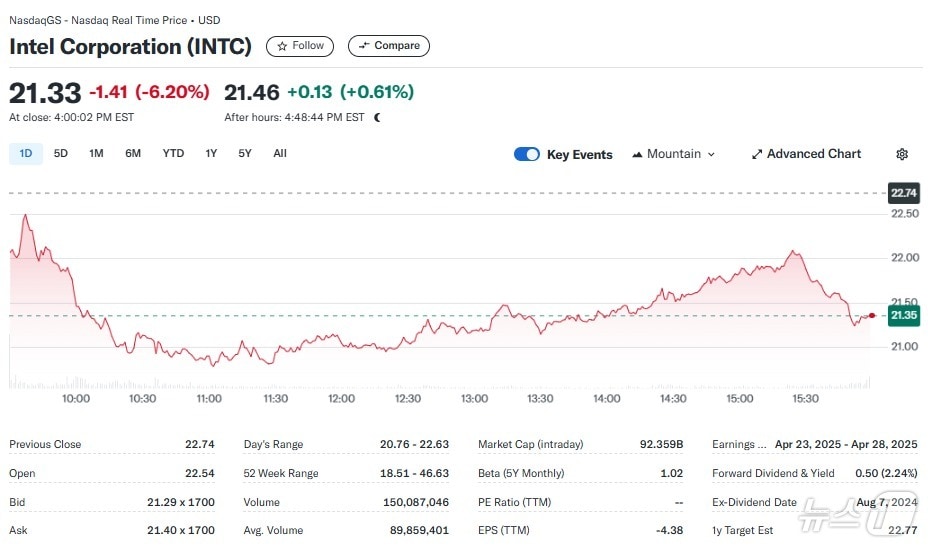
Task: Open the Advanced Chart link
Action: coord(806,154)
